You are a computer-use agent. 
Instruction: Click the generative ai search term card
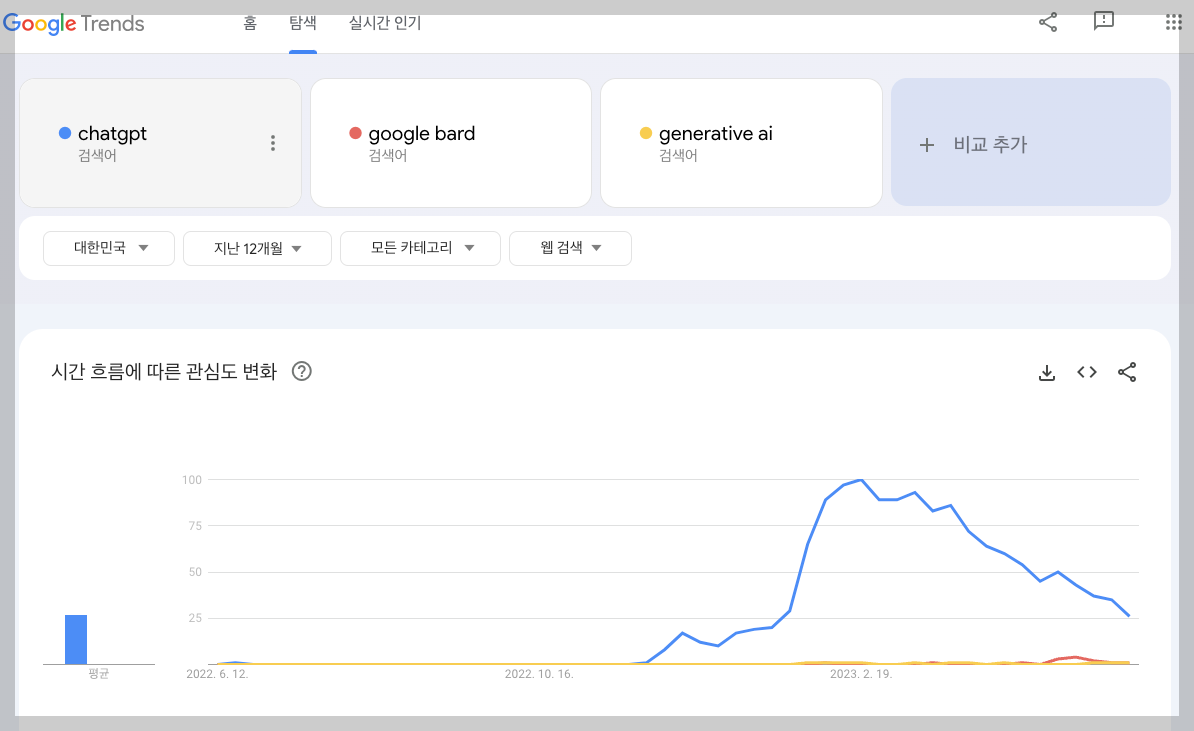click(x=741, y=142)
